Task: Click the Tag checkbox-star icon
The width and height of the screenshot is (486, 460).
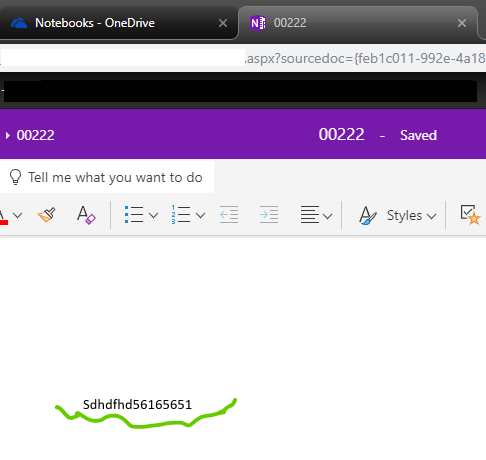Action: 470,215
